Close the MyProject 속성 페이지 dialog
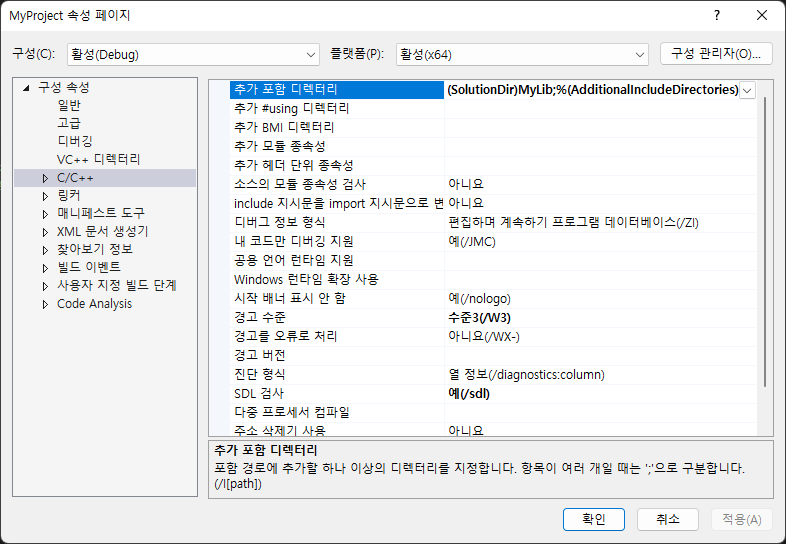 tap(762, 16)
